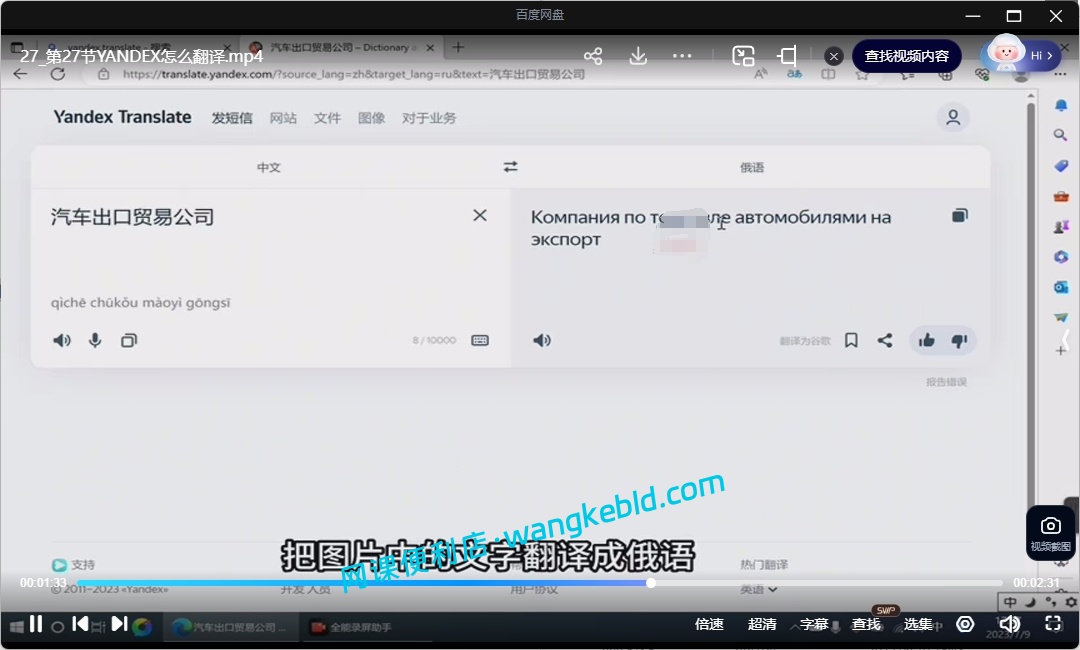Copy the Russian translation with the copy icon
This screenshot has width=1080, height=650.
(959, 216)
